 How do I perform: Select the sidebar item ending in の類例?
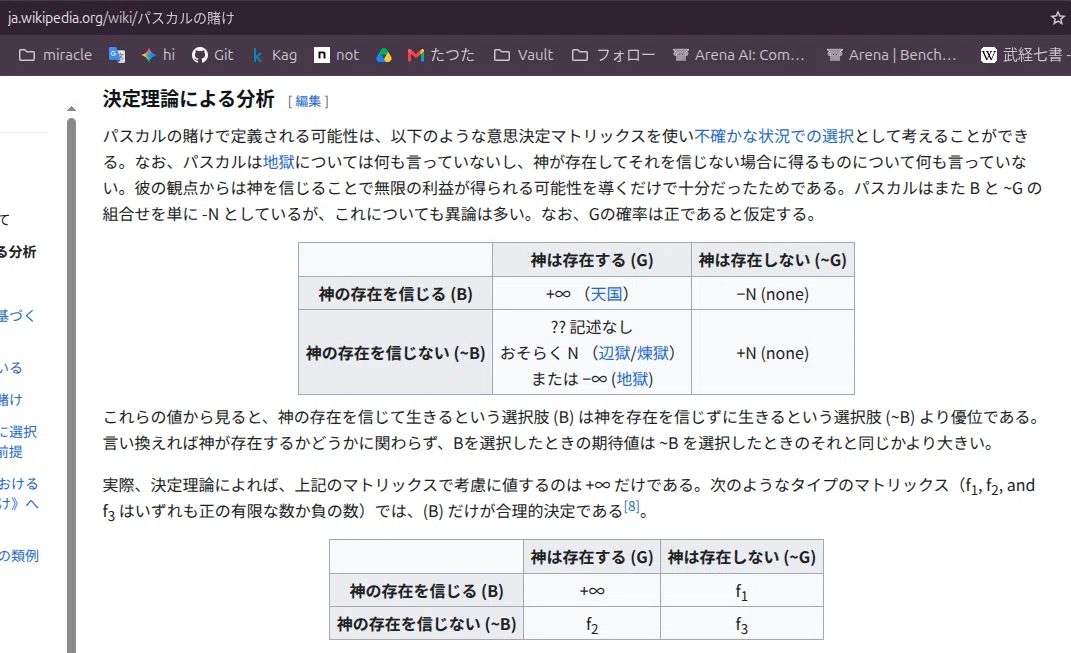(x=19, y=555)
